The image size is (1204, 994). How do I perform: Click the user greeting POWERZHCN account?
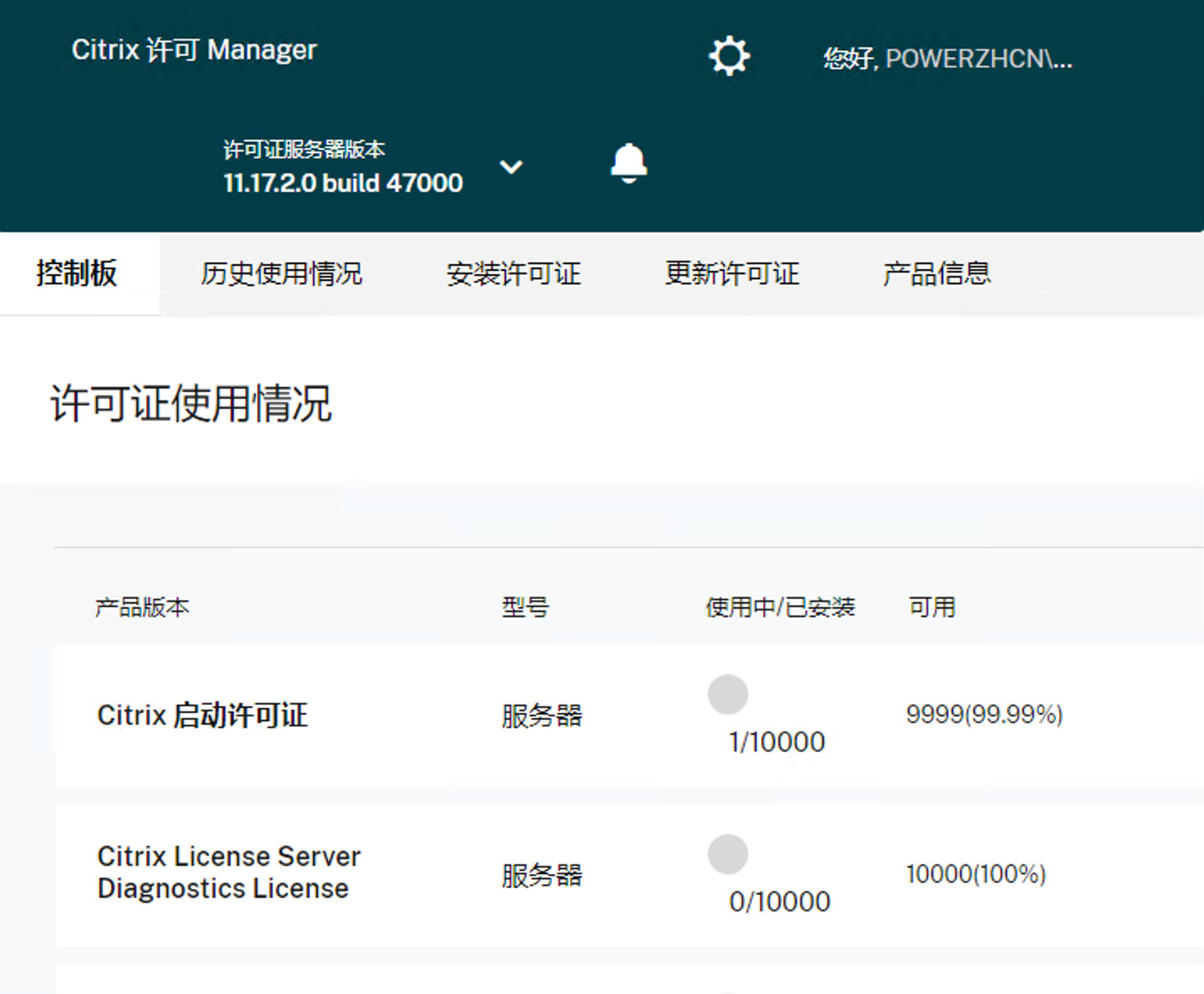(948, 59)
